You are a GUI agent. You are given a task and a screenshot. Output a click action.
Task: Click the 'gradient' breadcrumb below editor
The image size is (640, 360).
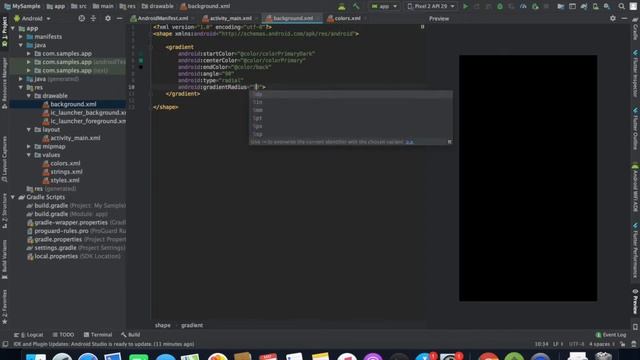point(192,325)
